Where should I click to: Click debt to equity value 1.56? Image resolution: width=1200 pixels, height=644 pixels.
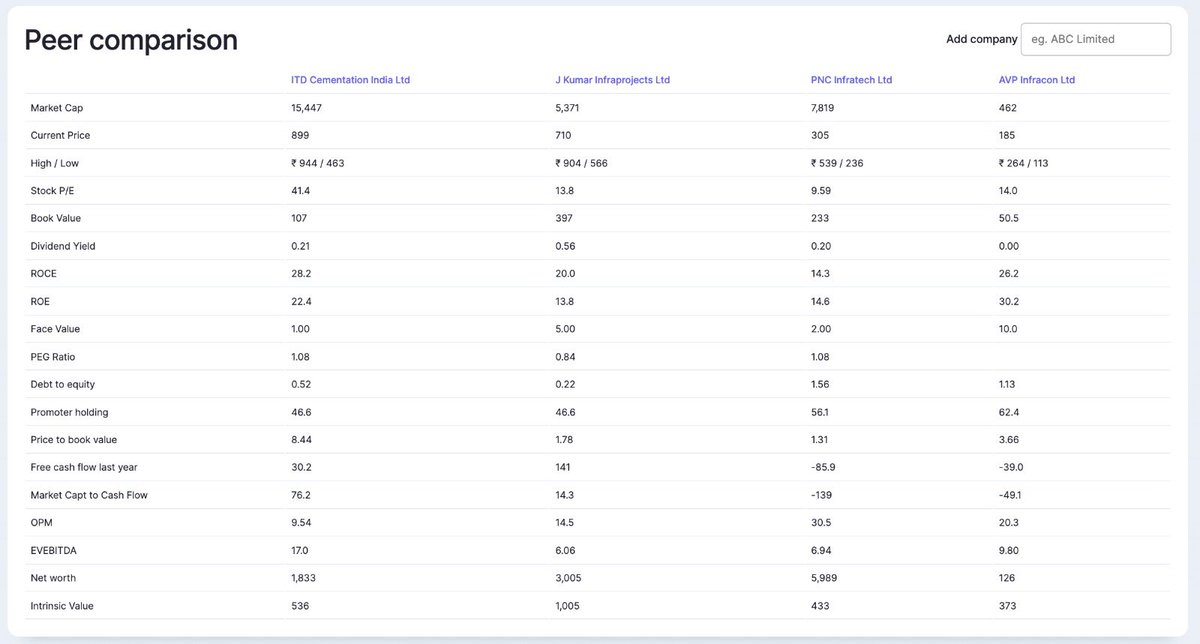pyautogui.click(x=820, y=384)
